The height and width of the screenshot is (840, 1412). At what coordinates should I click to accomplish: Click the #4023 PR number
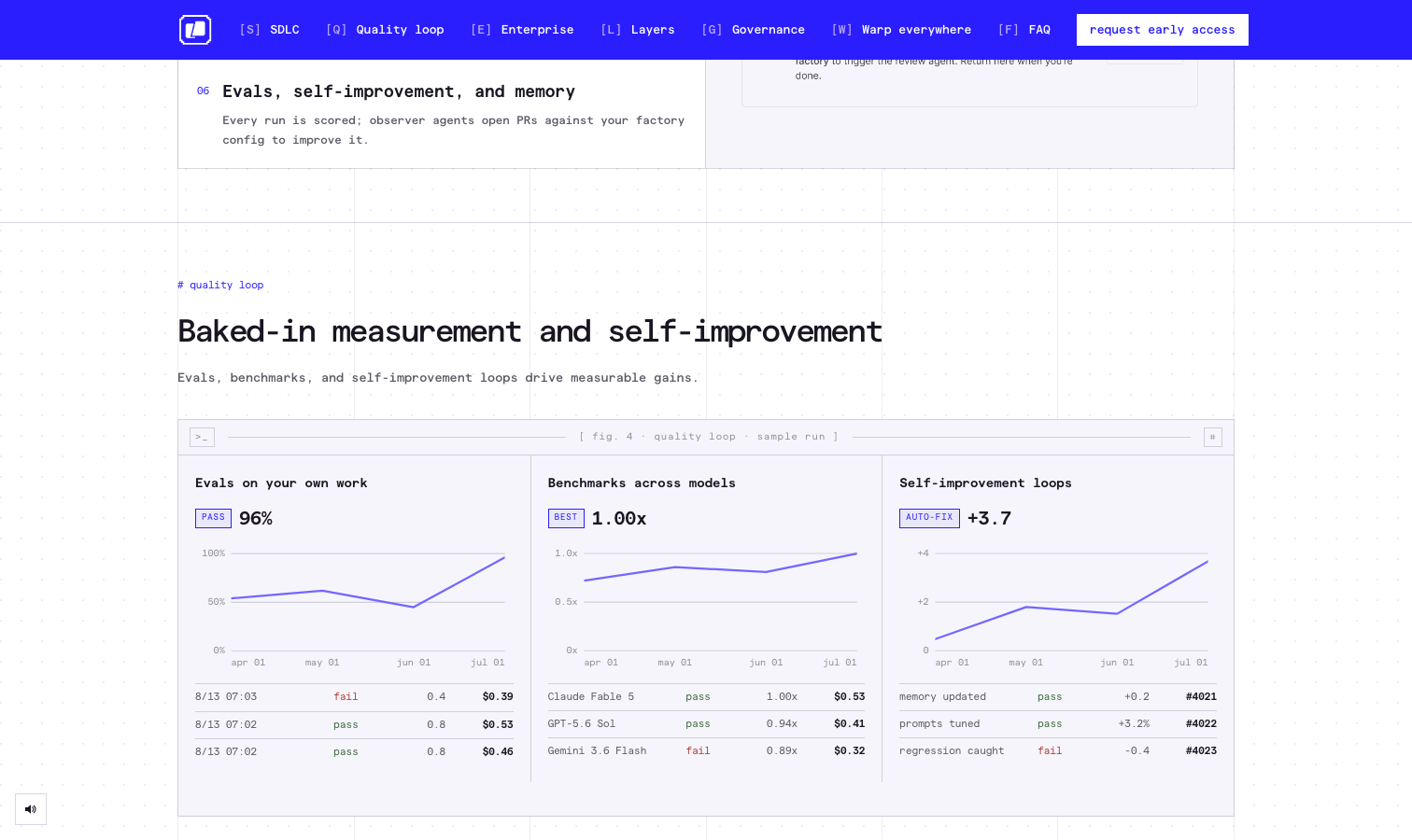[x=1201, y=750]
